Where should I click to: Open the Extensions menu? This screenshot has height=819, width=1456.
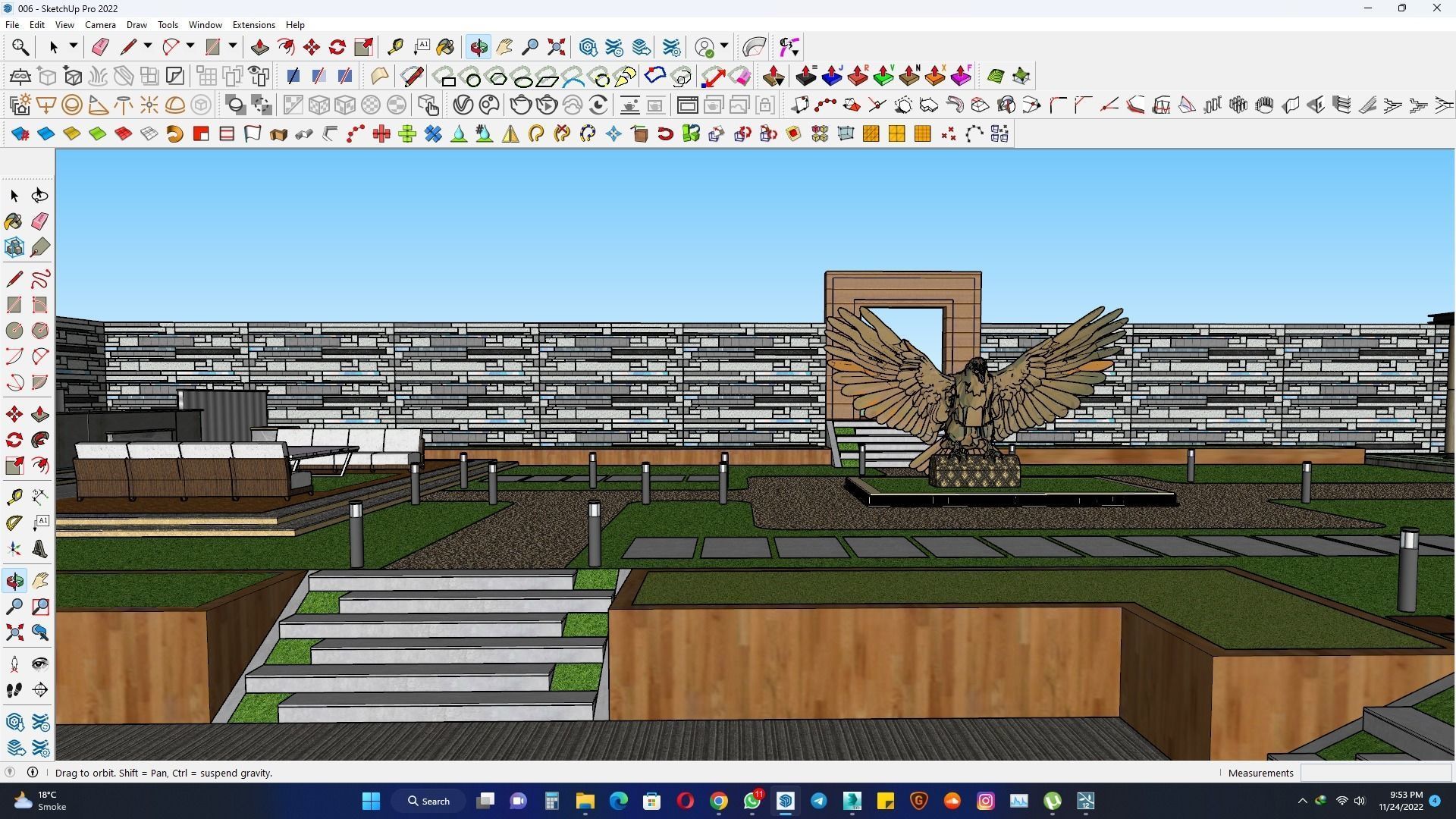pyautogui.click(x=253, y=25)
